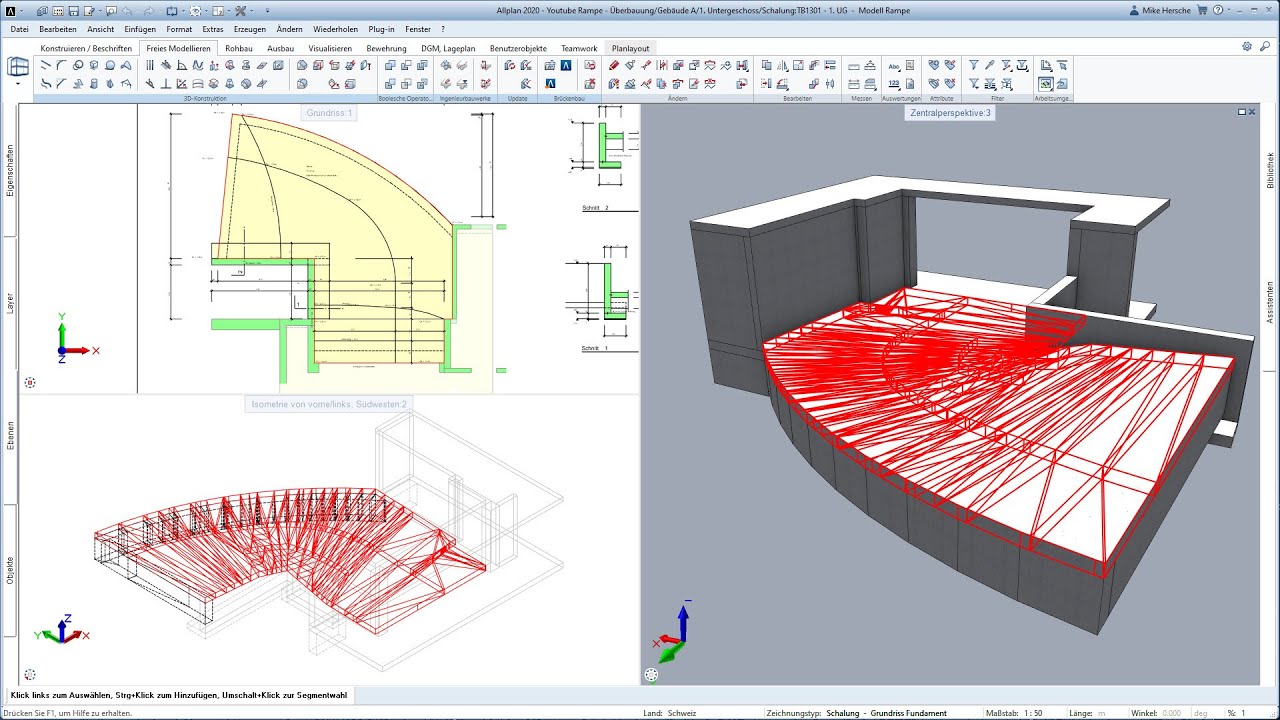
Task: Switch to the Bewehrung tab
Action: pos(386,48)
